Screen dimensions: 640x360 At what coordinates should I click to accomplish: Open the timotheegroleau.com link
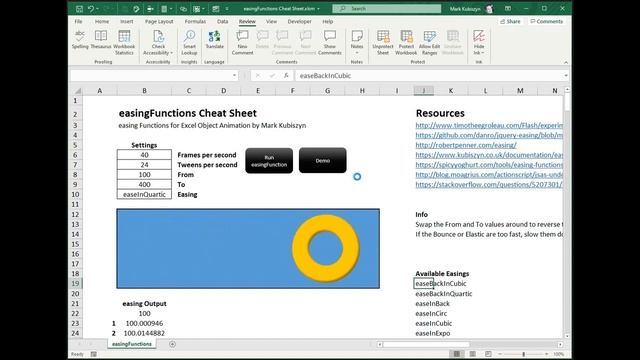pos(489,125)
